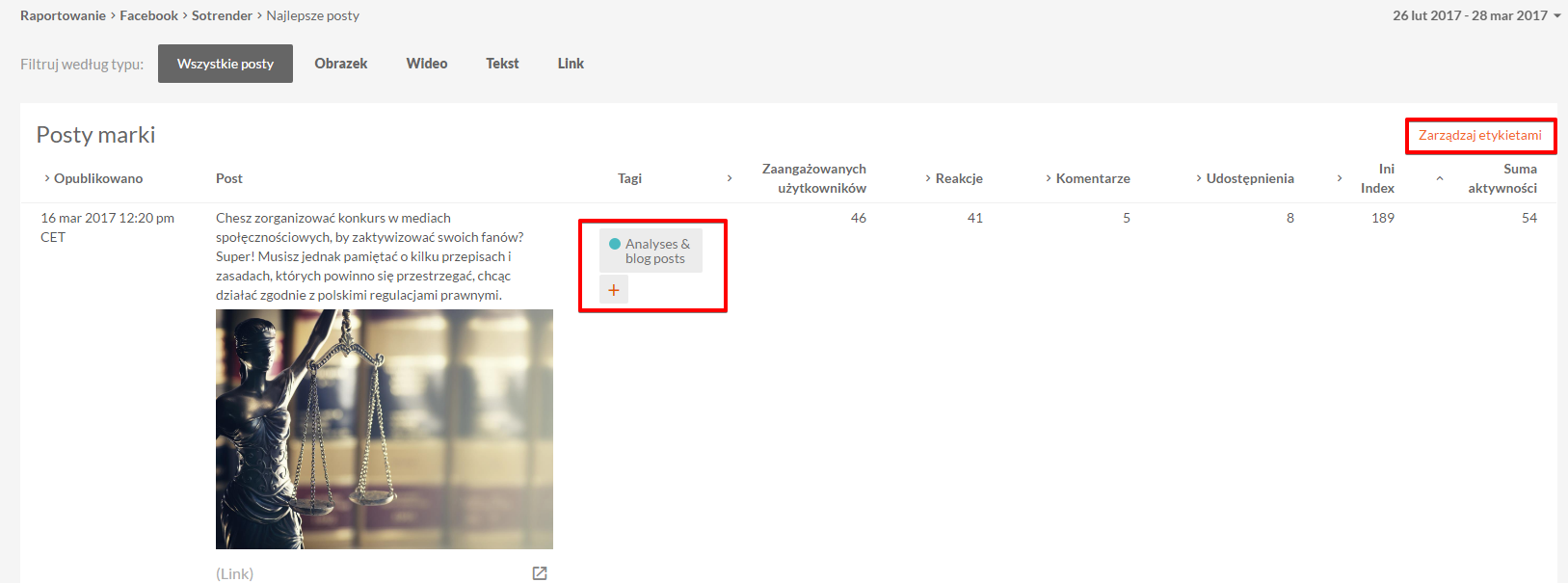
Task: Filter posts by Link type
Action: pyautogui.click(x=571, y=64)
